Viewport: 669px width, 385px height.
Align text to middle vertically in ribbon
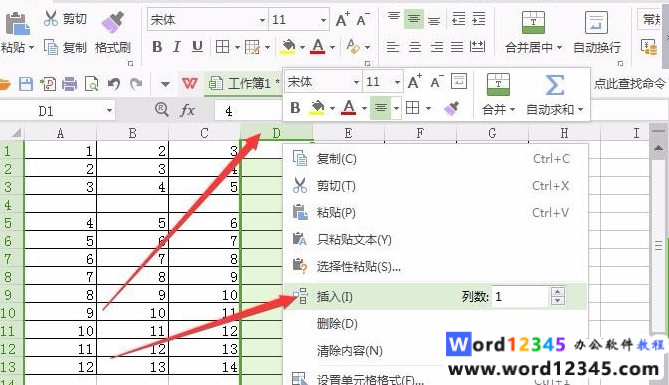[x=413, y=19]
